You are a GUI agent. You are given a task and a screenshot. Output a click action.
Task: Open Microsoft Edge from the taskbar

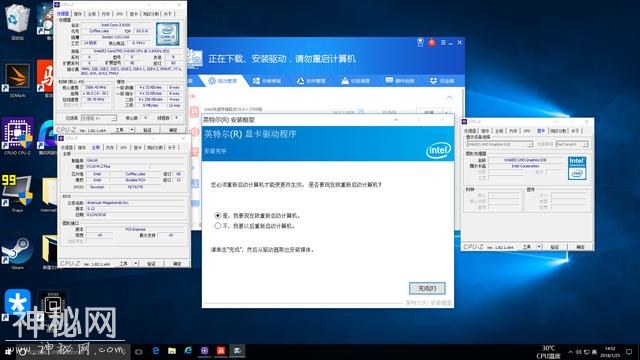156,351
